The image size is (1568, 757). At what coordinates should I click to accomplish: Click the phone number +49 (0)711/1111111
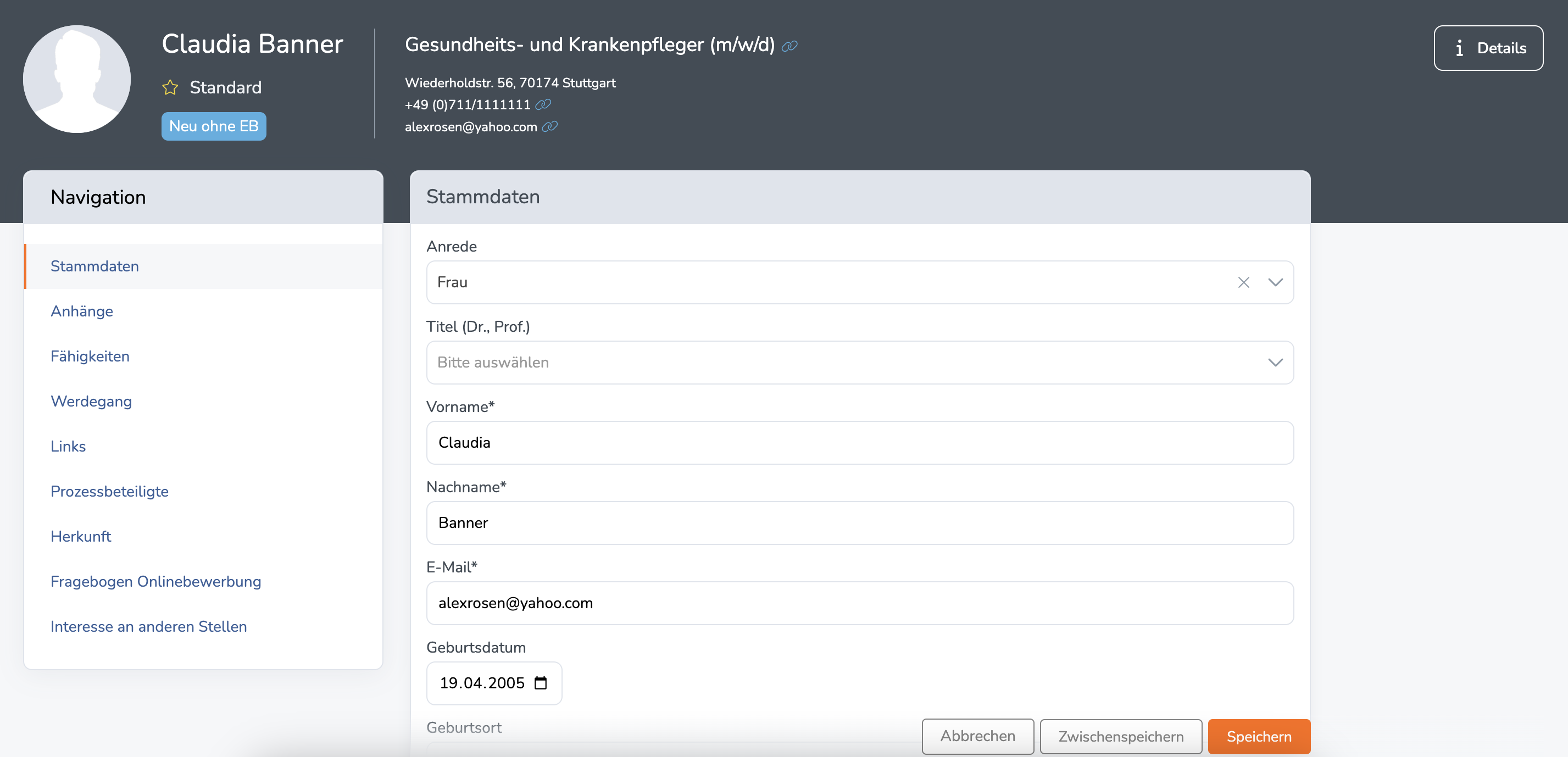point(468,105)
